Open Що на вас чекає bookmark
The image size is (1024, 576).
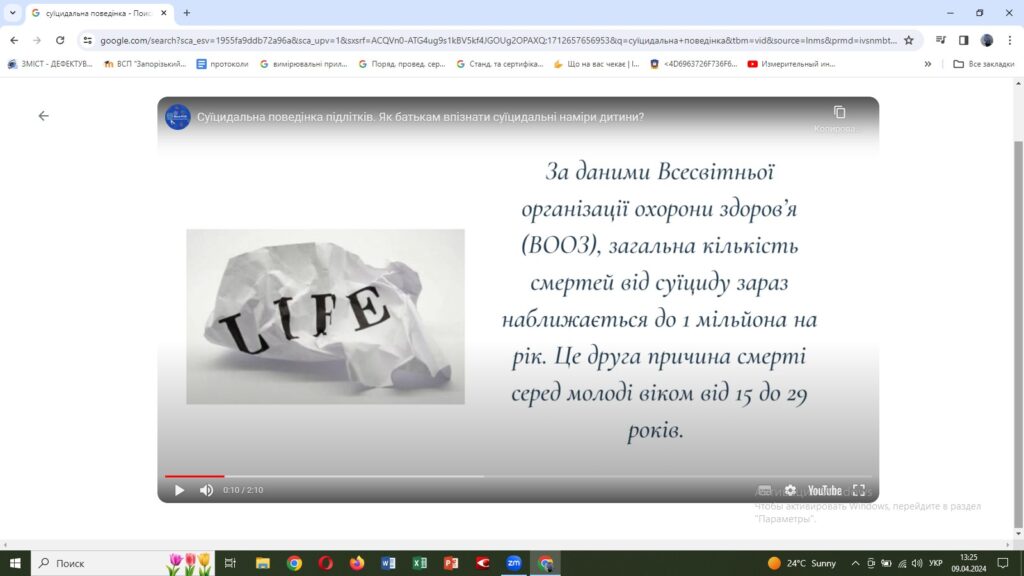coord(596,64)
